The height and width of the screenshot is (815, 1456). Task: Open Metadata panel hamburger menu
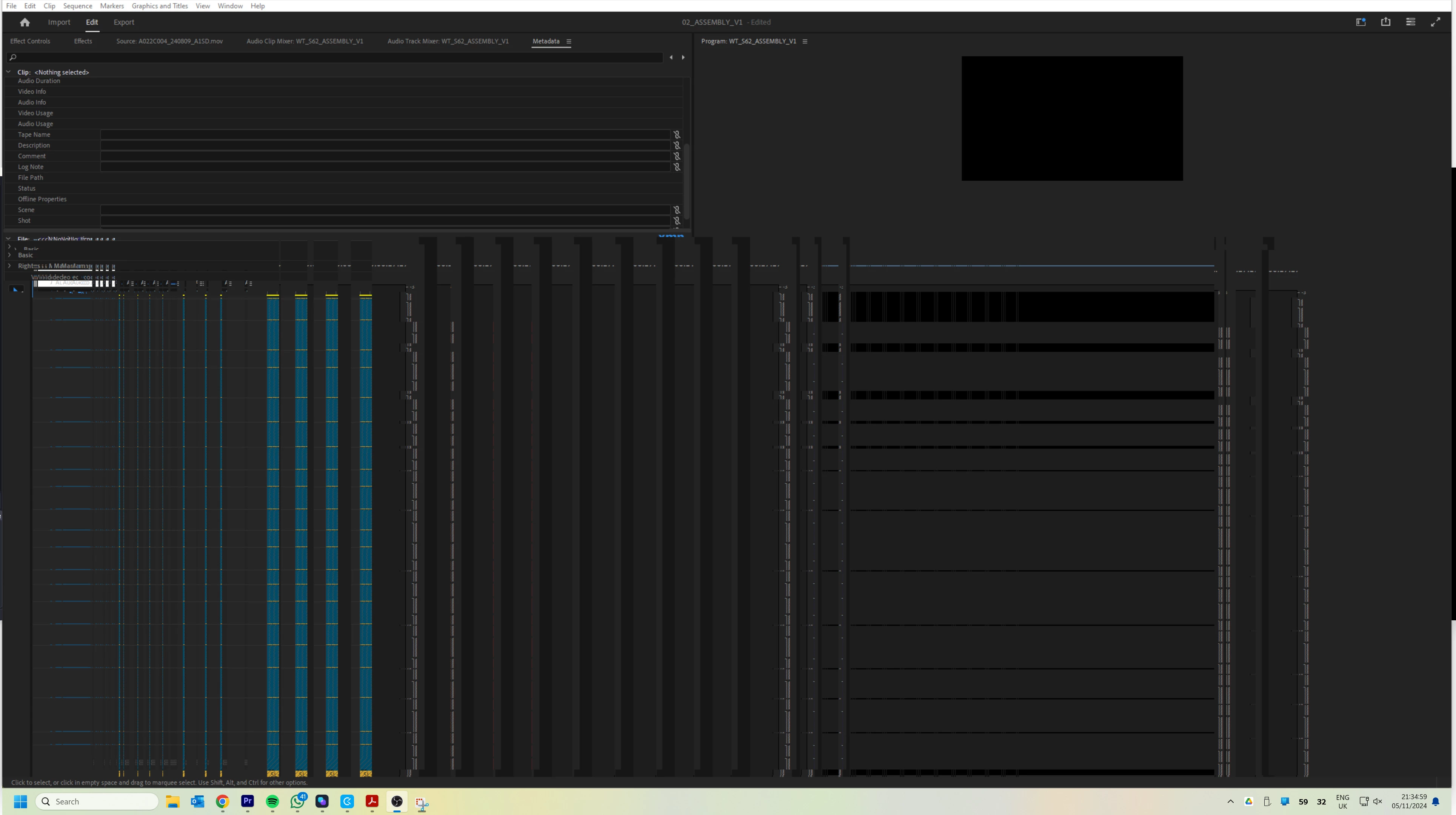[x=569, y=41]
